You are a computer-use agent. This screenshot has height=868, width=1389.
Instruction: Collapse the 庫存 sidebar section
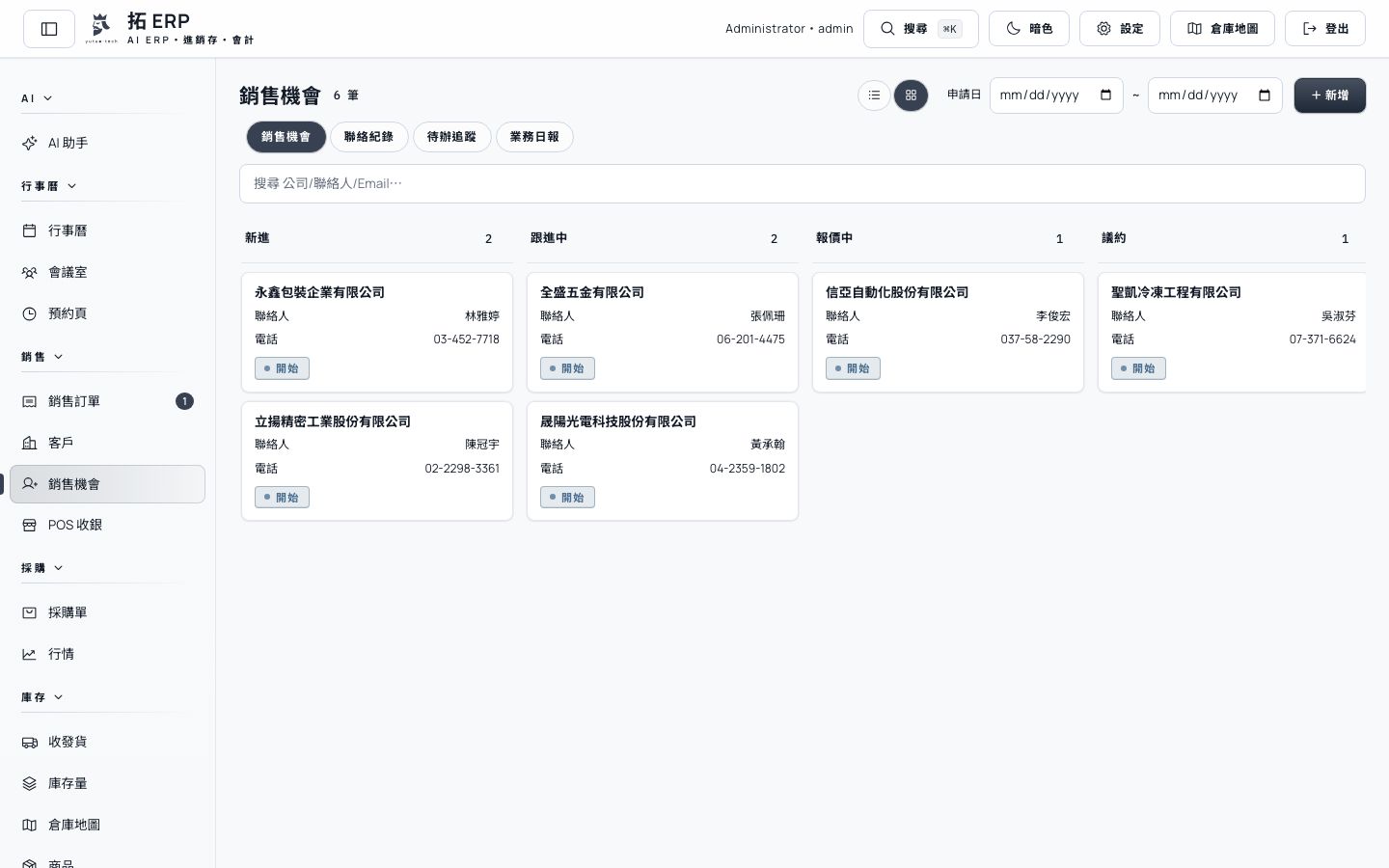42,697
